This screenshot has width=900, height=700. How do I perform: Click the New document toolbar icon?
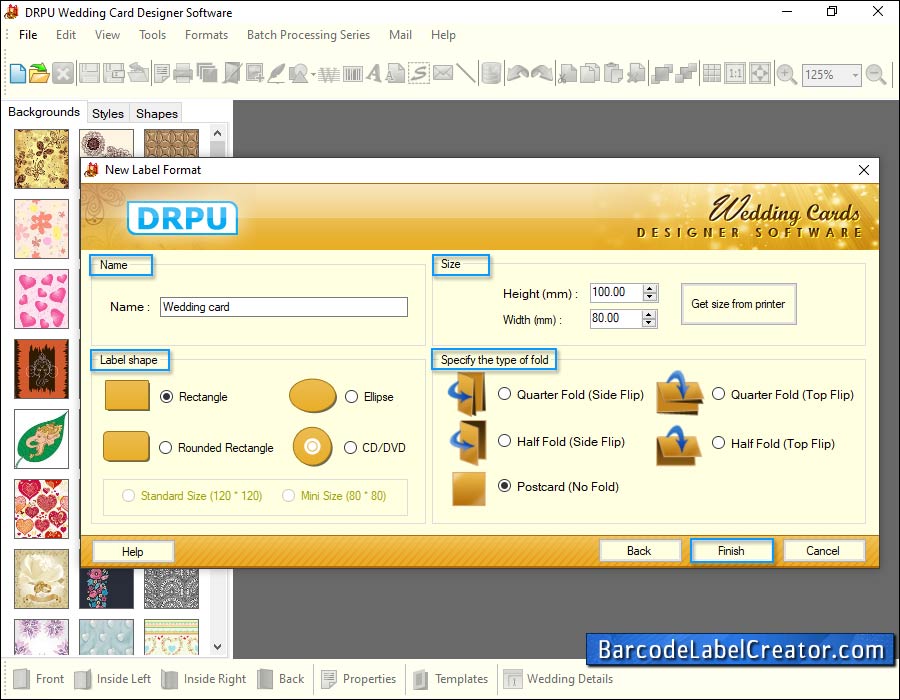tap(18, 73)
